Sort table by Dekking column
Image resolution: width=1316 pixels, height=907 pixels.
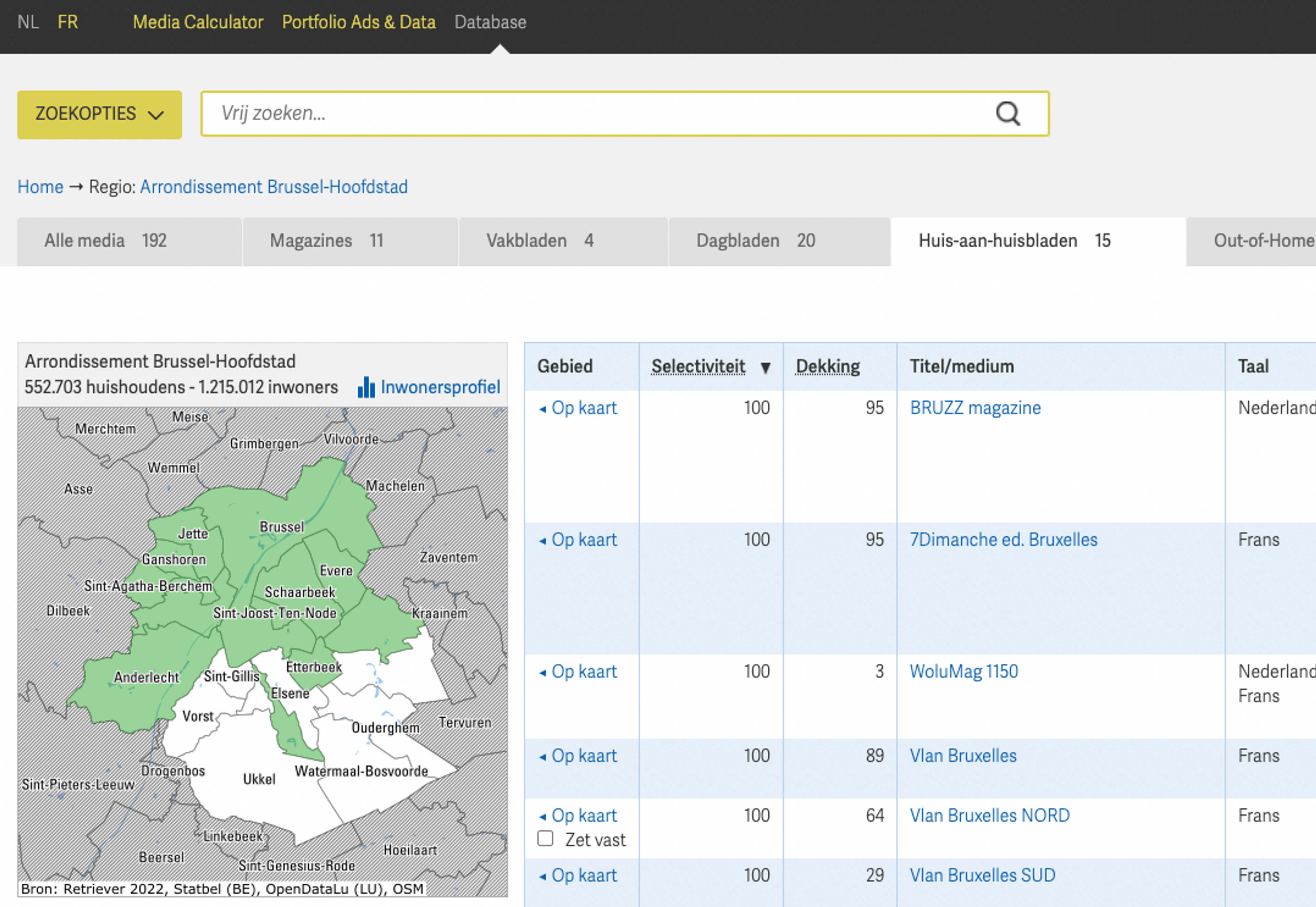827,367
